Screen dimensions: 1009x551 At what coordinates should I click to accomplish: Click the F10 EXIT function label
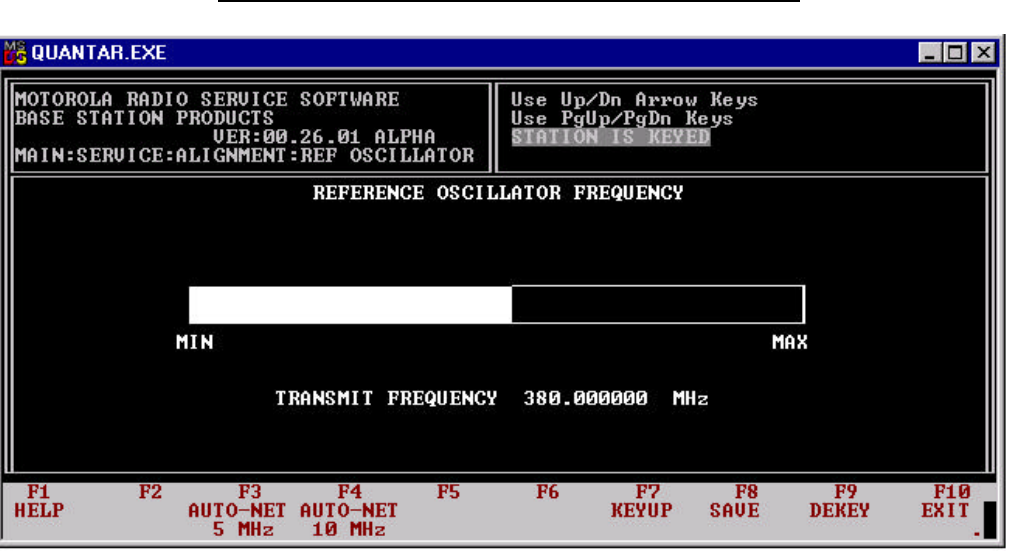pyautogui.click(x=945, y=501)
